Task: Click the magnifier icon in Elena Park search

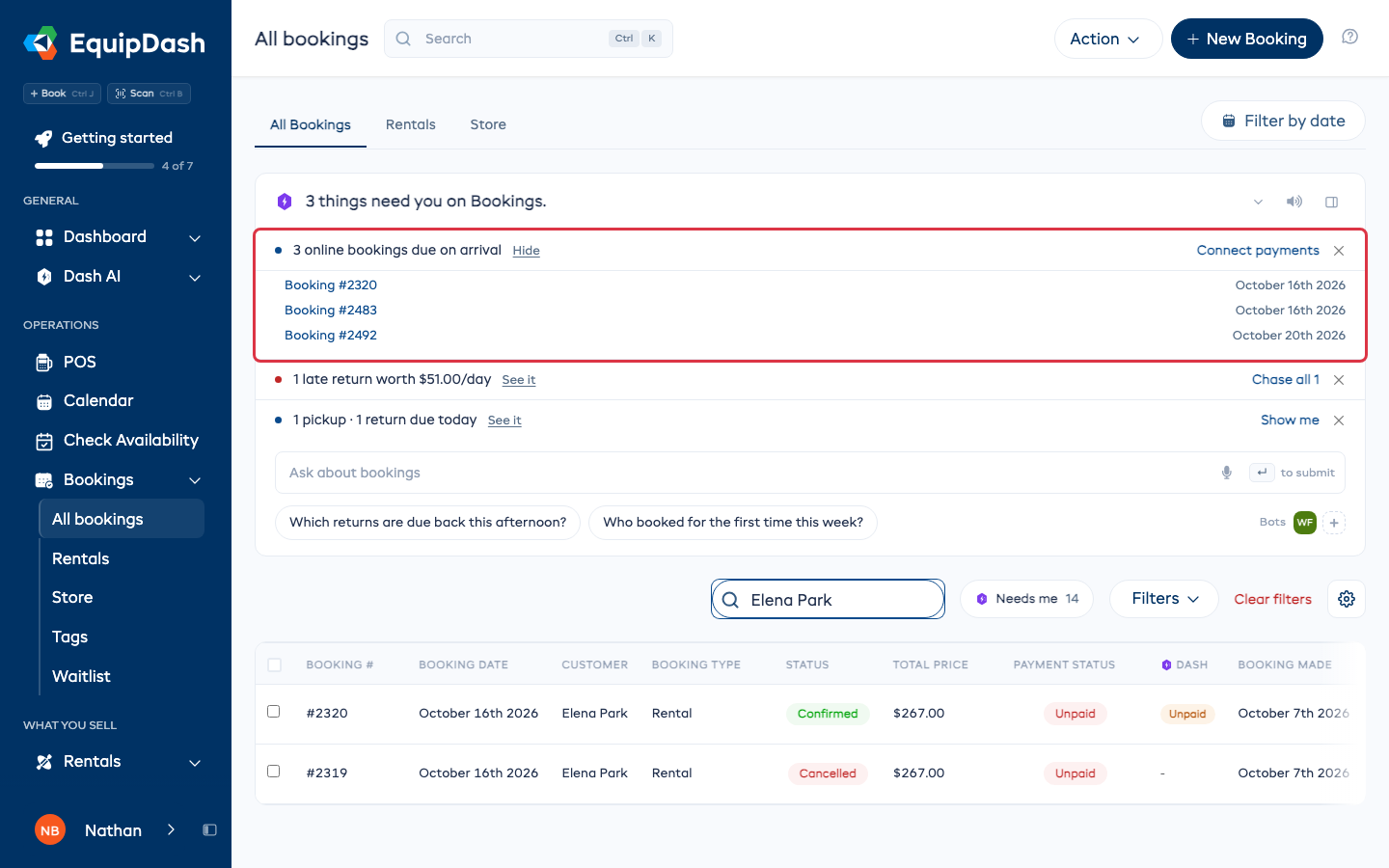Action: pyautogui.click(x=731, y=600)
